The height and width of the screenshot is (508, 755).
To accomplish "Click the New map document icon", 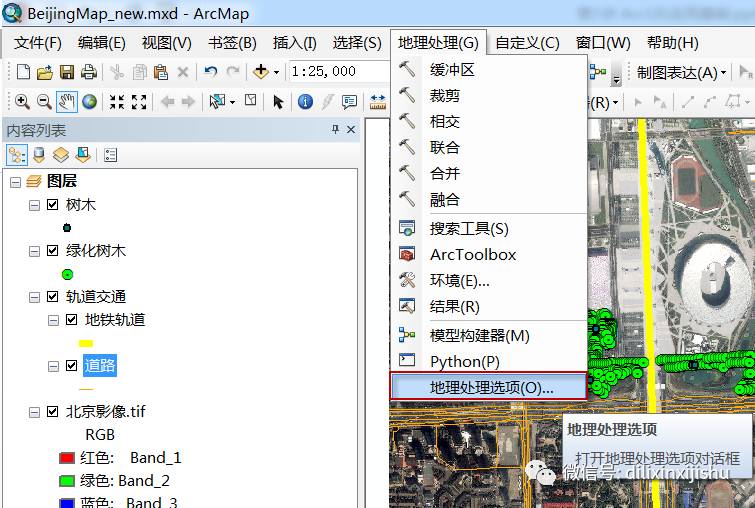I will tap(23, 72).
